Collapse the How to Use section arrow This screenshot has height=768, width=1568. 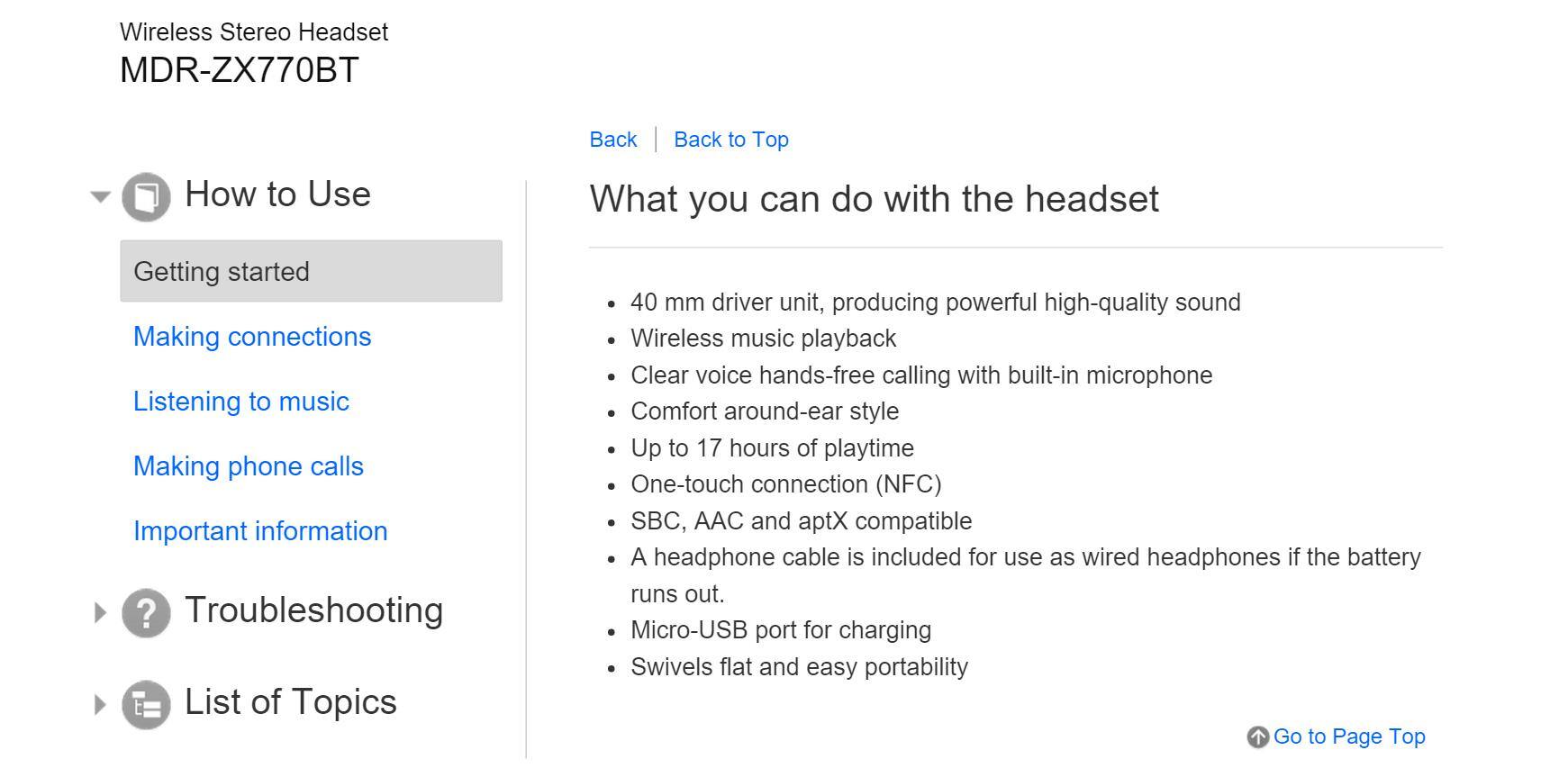100,196
